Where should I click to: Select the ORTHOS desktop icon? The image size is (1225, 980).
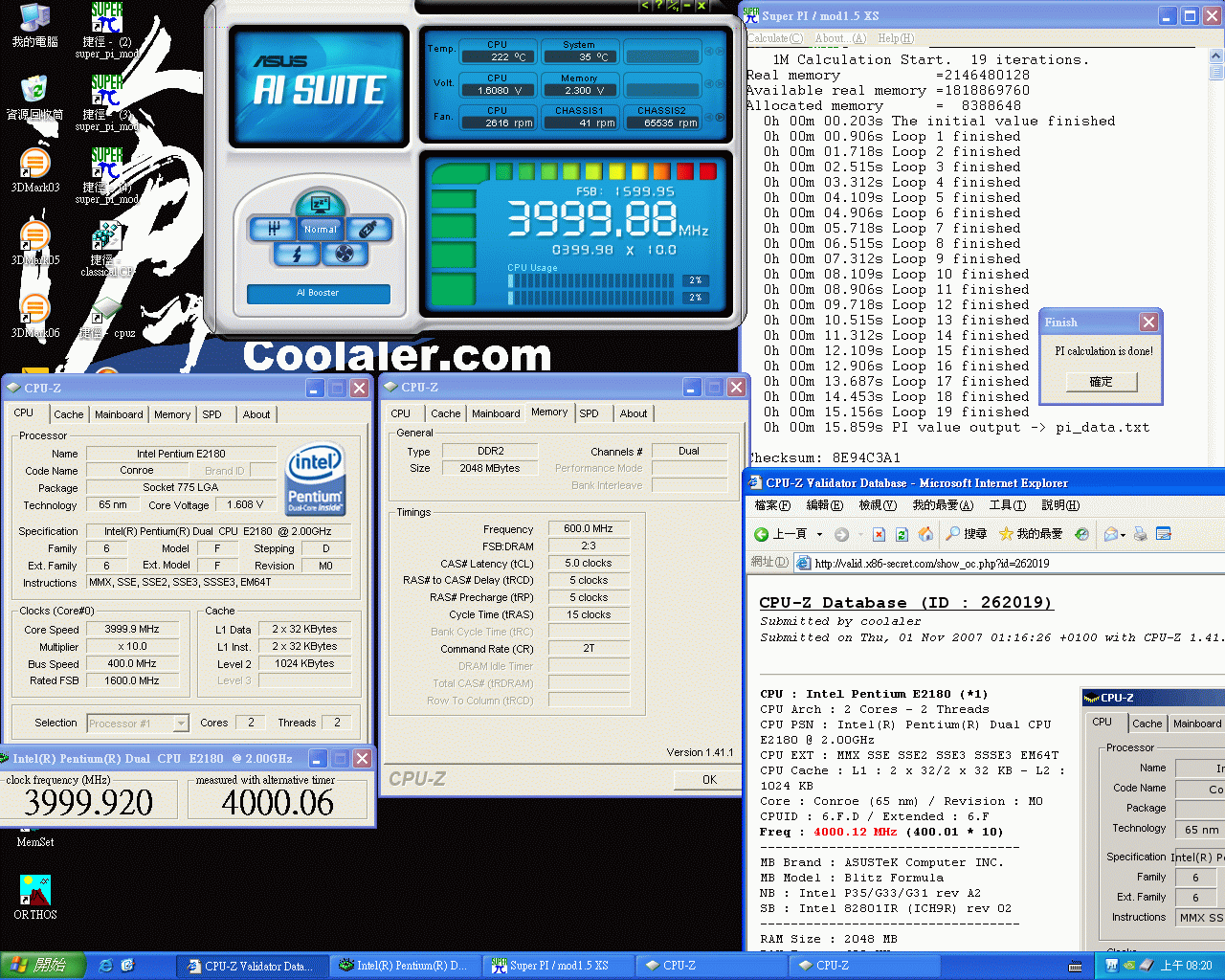35,898
